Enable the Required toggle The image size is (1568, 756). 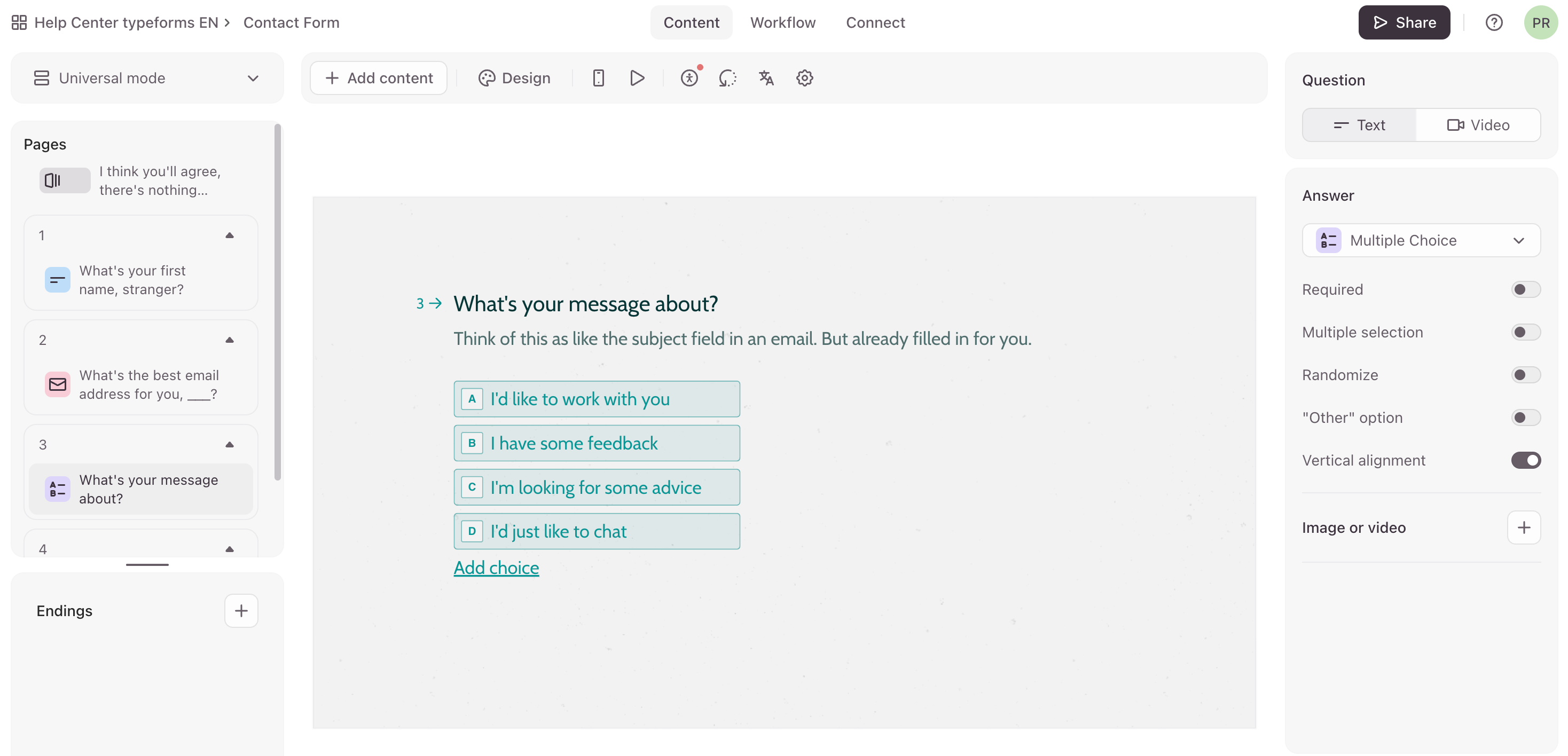tap(1525, 289)
